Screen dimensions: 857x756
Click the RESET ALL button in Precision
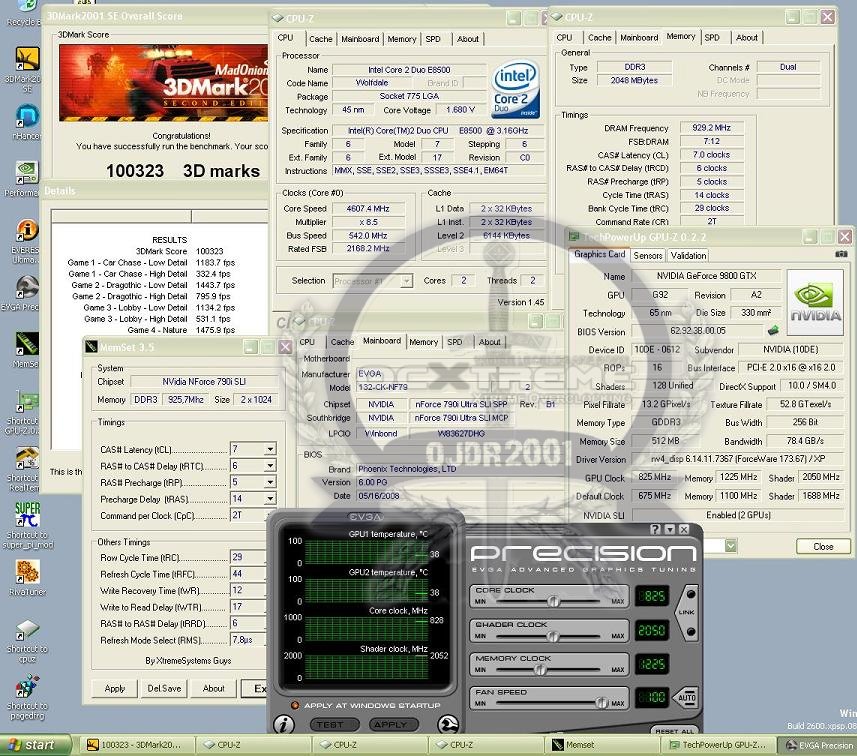point(674,730)
